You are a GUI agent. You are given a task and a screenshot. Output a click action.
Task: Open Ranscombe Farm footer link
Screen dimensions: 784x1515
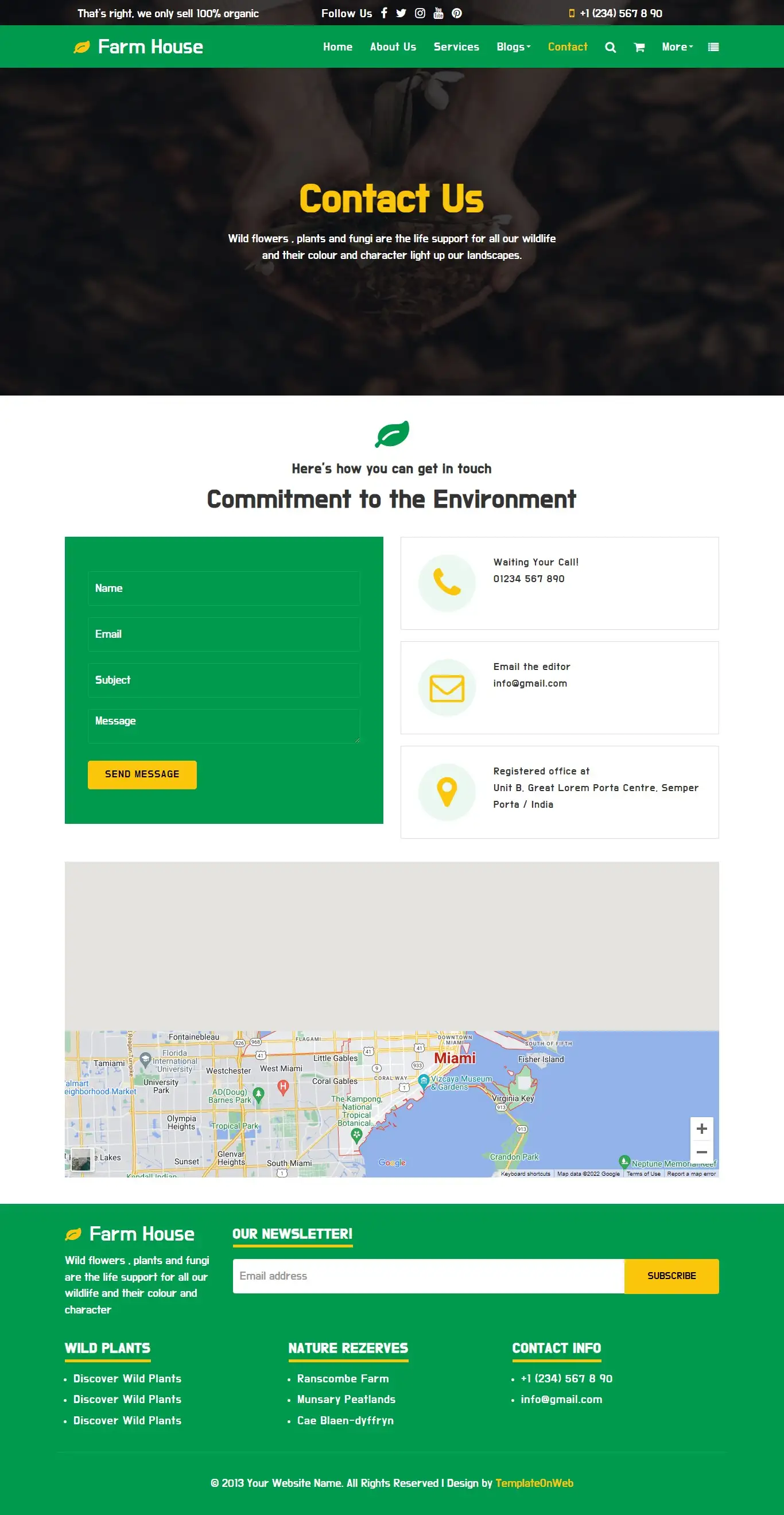point(343,1378)
